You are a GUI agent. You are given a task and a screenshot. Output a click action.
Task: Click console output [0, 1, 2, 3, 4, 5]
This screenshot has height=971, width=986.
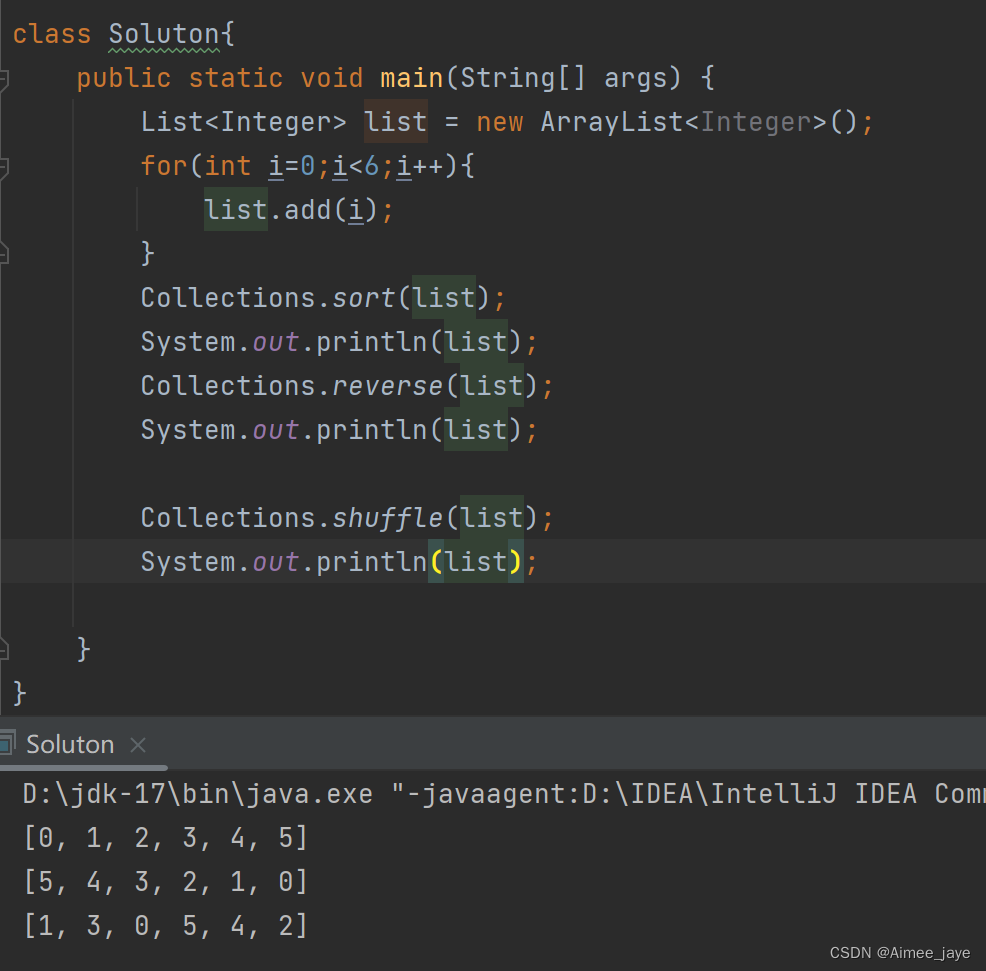(165, 838)
